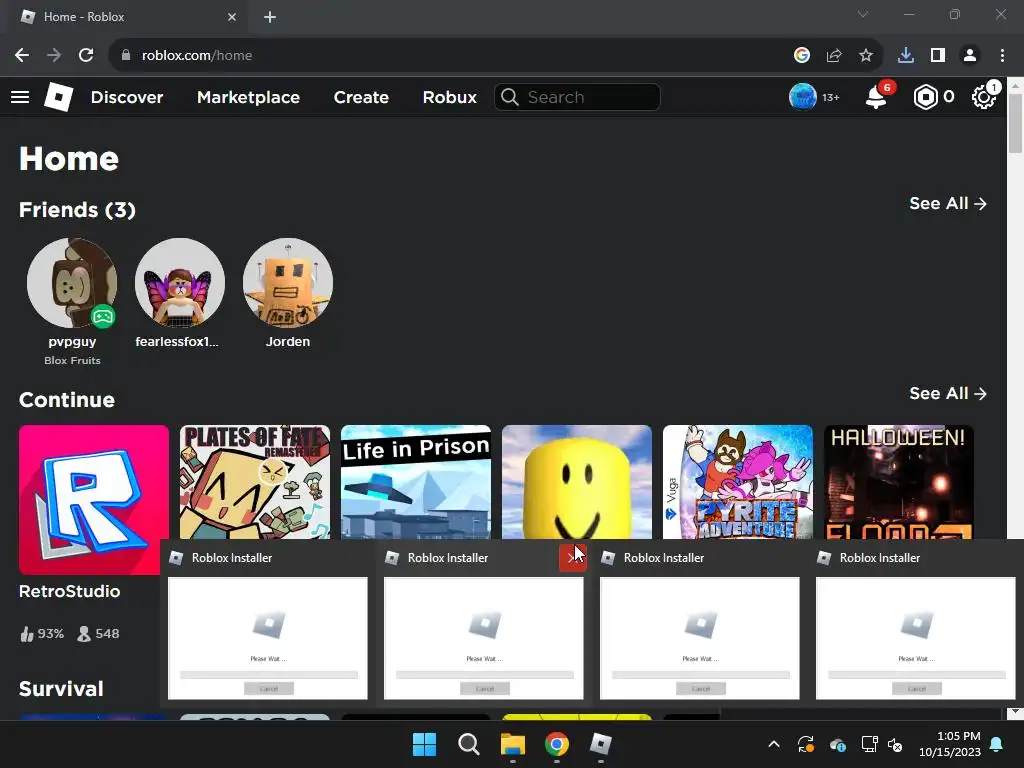Open the Robux tab
This screenshot has width=1024, height=768.
449,97
